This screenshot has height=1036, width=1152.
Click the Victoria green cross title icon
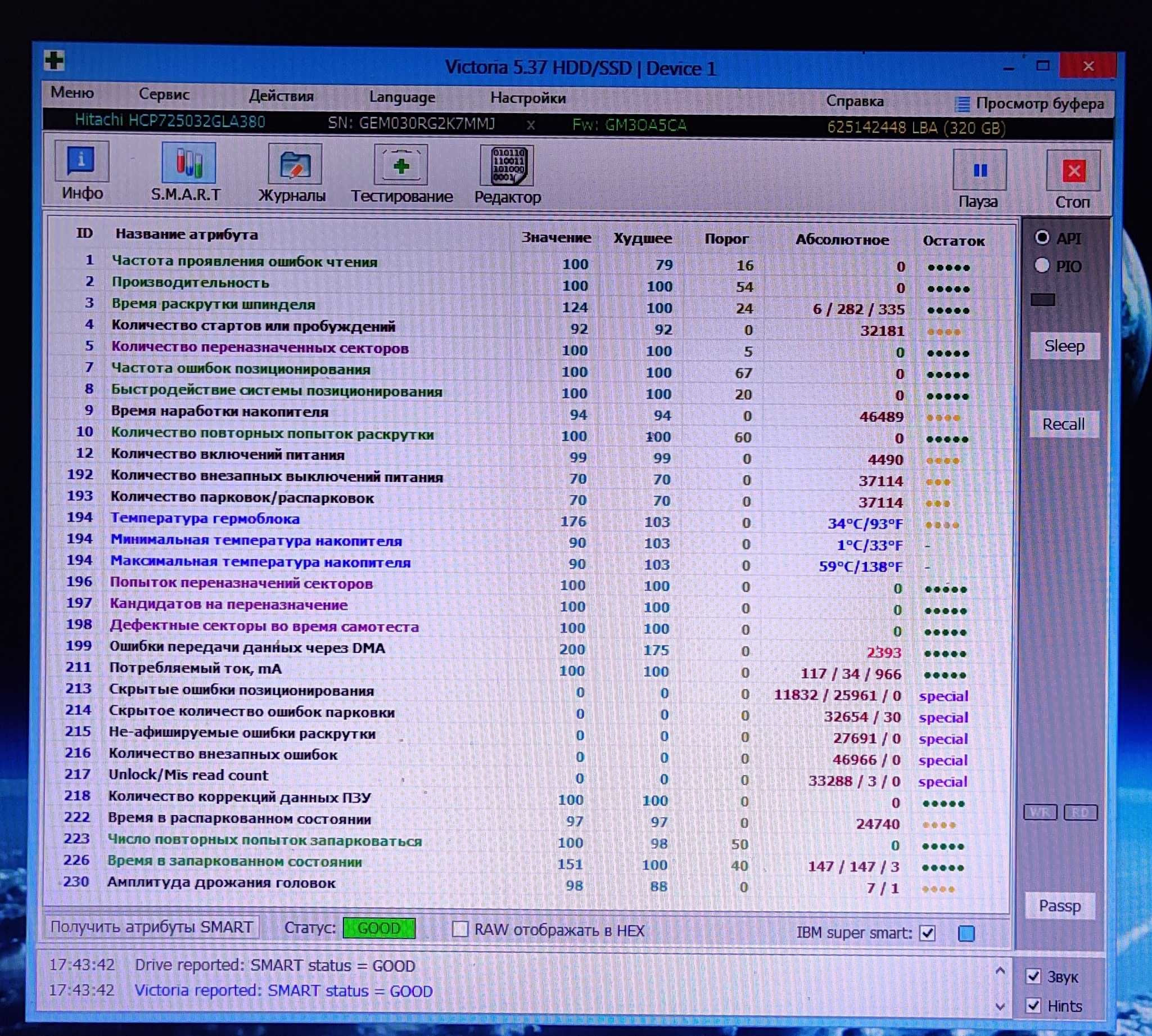pyautogui.click(x=55, y=60)
